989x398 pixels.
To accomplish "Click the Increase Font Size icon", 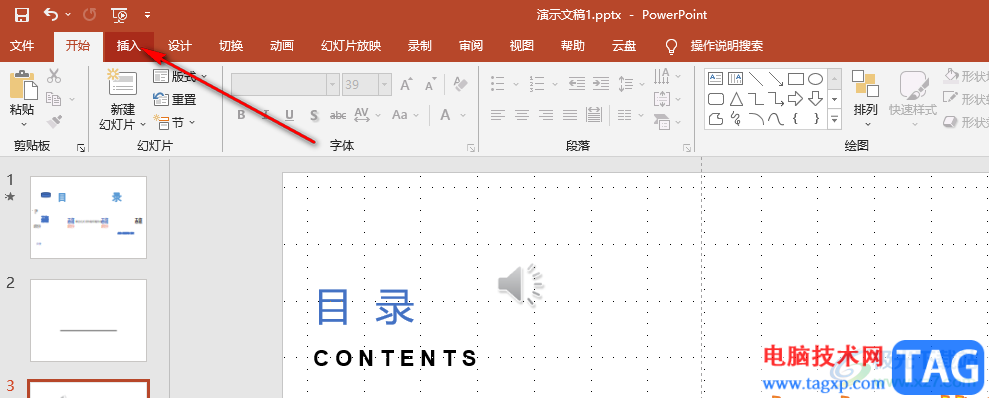I will pyautogui.click(x=406, y=84).
